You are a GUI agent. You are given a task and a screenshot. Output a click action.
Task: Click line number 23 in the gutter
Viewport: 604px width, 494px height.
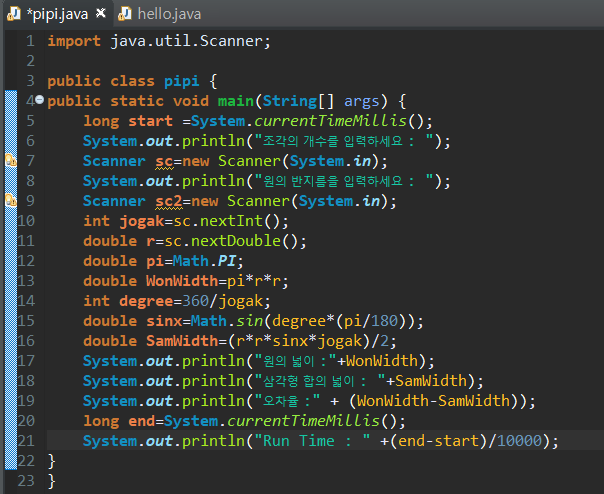pyautogui.click(x=26, y=481)
